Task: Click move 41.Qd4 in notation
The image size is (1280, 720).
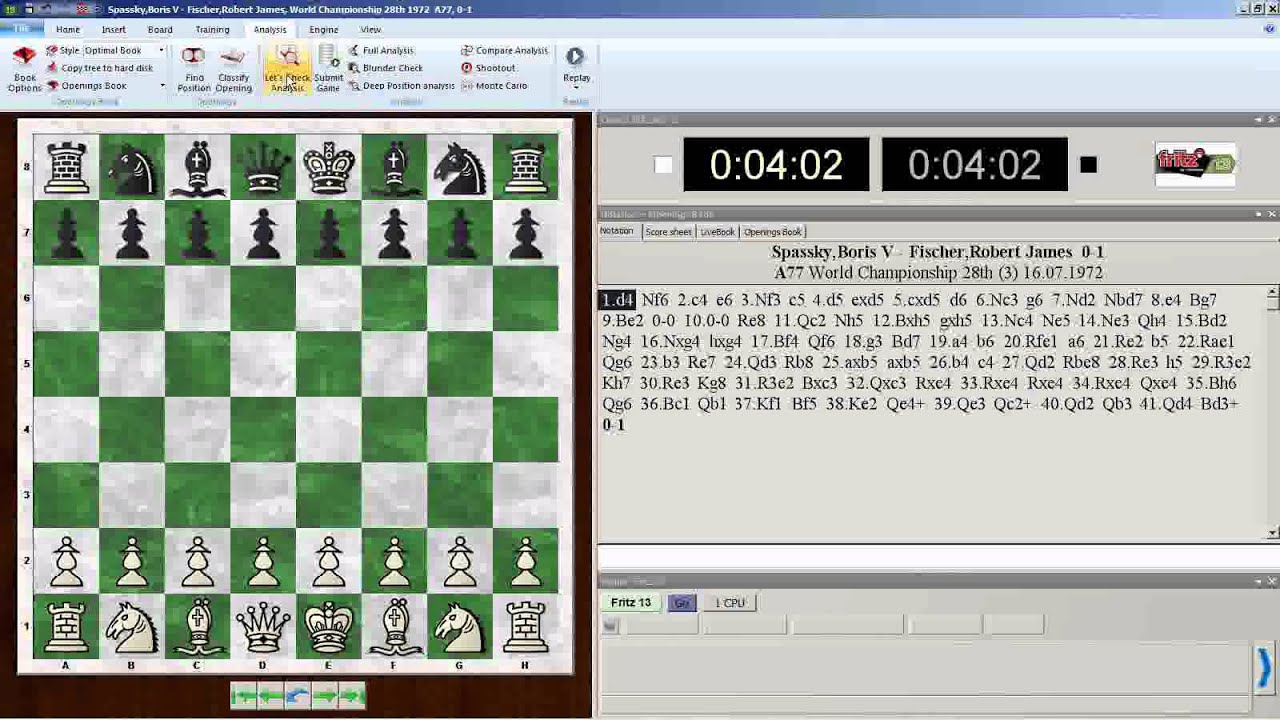Action: [1168, 404]
